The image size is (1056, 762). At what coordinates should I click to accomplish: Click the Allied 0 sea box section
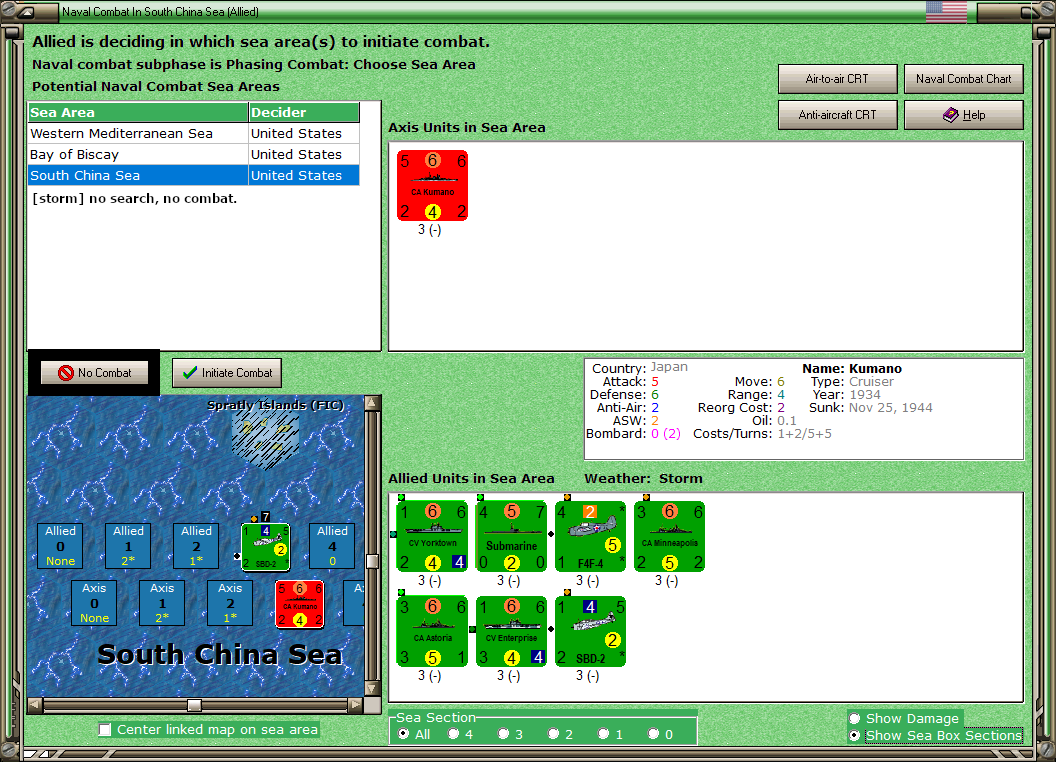61,546
